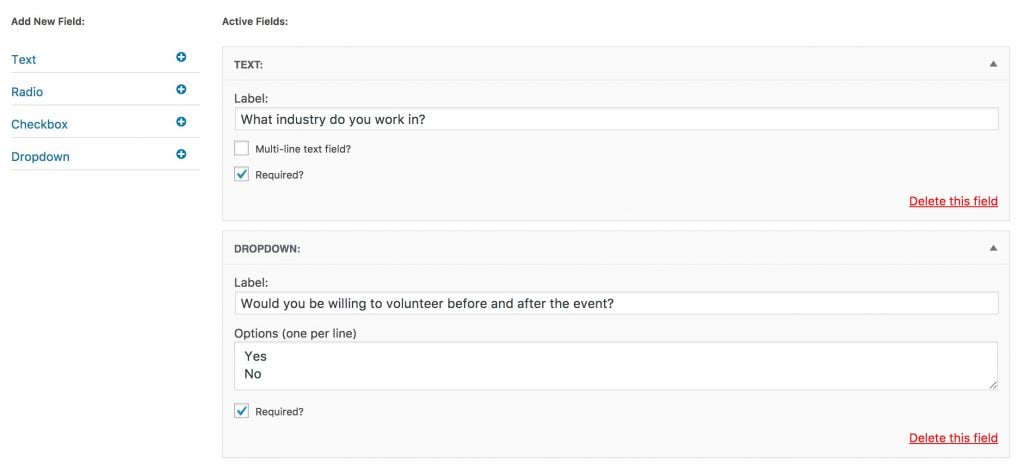Click the plus icon next to Dropdown
The width and height of the screenshot is (1024, 469).
pyautogui.click(x=181, y=154)
